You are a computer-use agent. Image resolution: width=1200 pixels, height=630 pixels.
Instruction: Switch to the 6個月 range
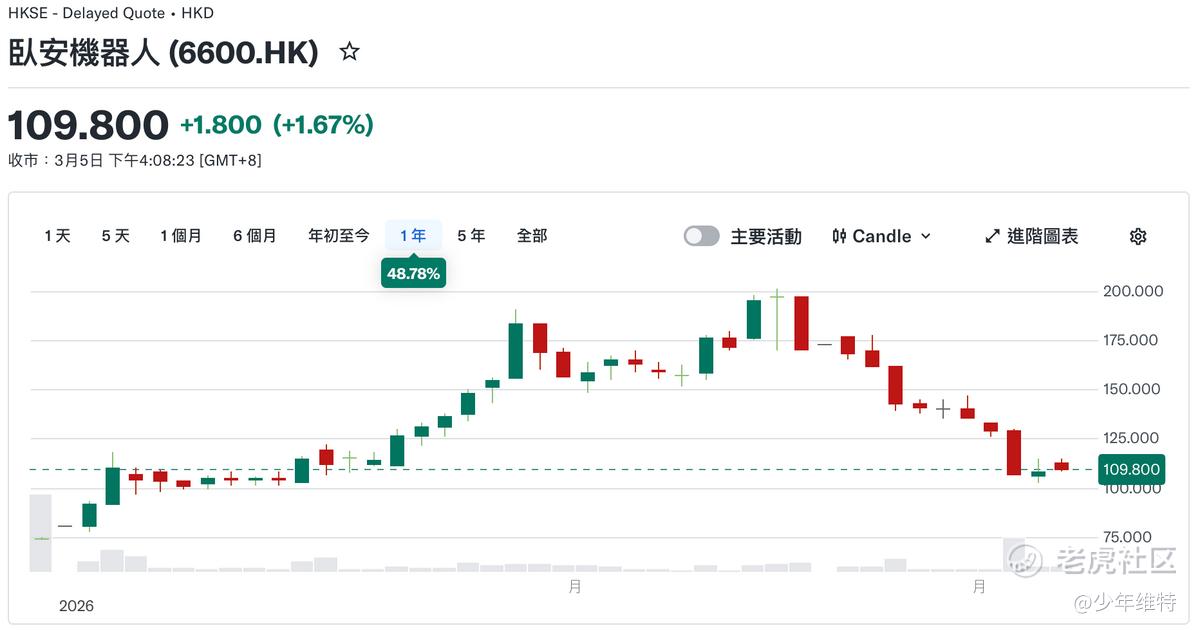pos(254,236)
